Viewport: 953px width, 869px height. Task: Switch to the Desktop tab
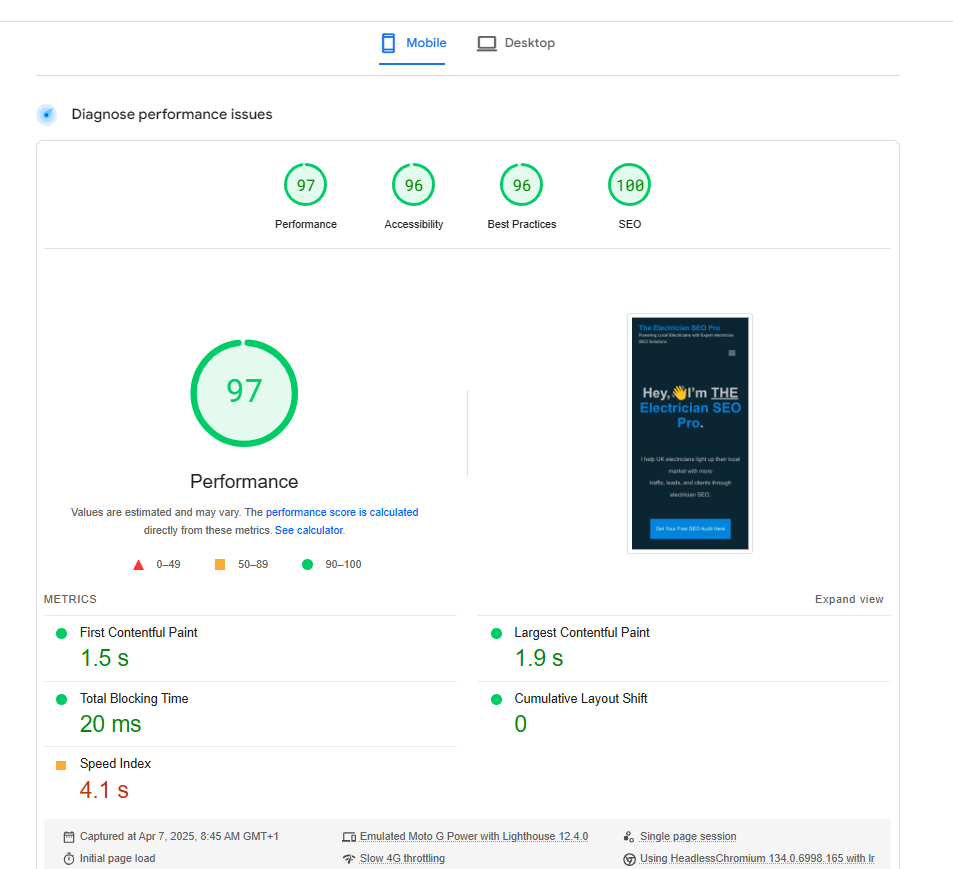point(516,43)
